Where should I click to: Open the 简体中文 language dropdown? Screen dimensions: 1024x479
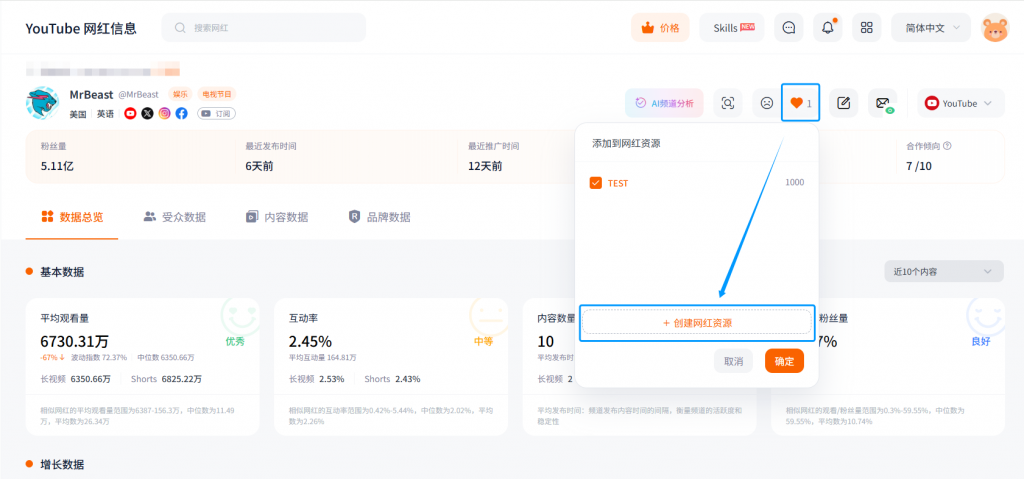[x=931, y=28]
